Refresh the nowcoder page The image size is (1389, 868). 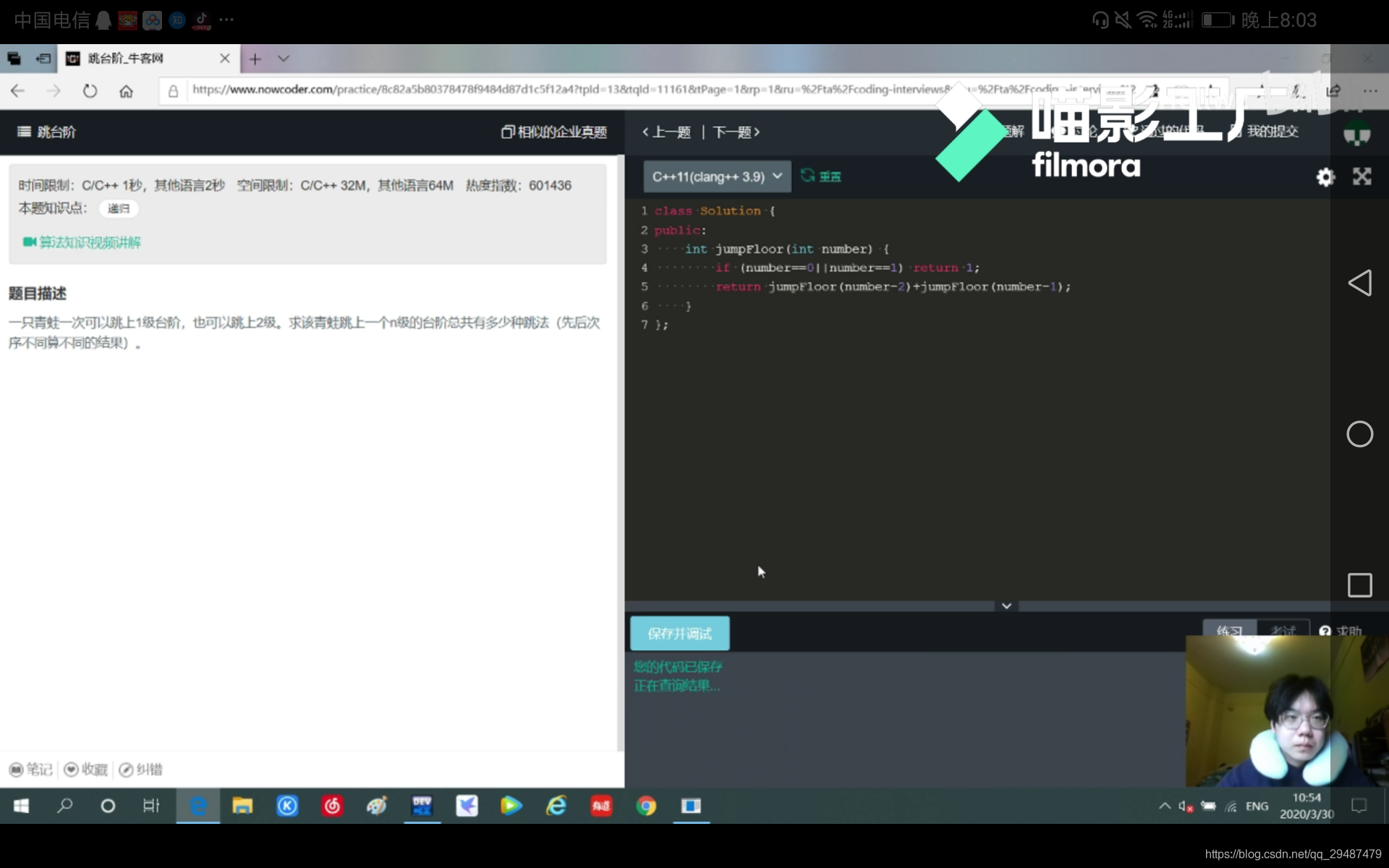pos(90,90)
